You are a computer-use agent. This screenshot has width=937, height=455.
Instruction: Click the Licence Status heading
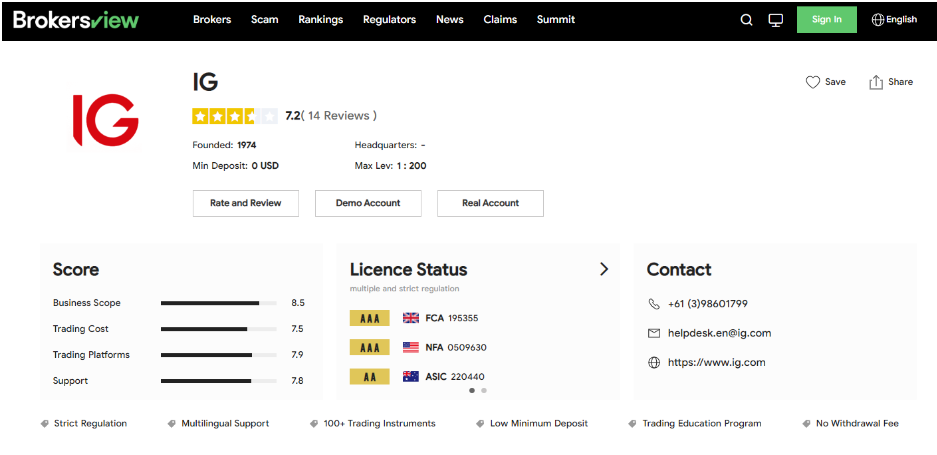pos(409,269)
